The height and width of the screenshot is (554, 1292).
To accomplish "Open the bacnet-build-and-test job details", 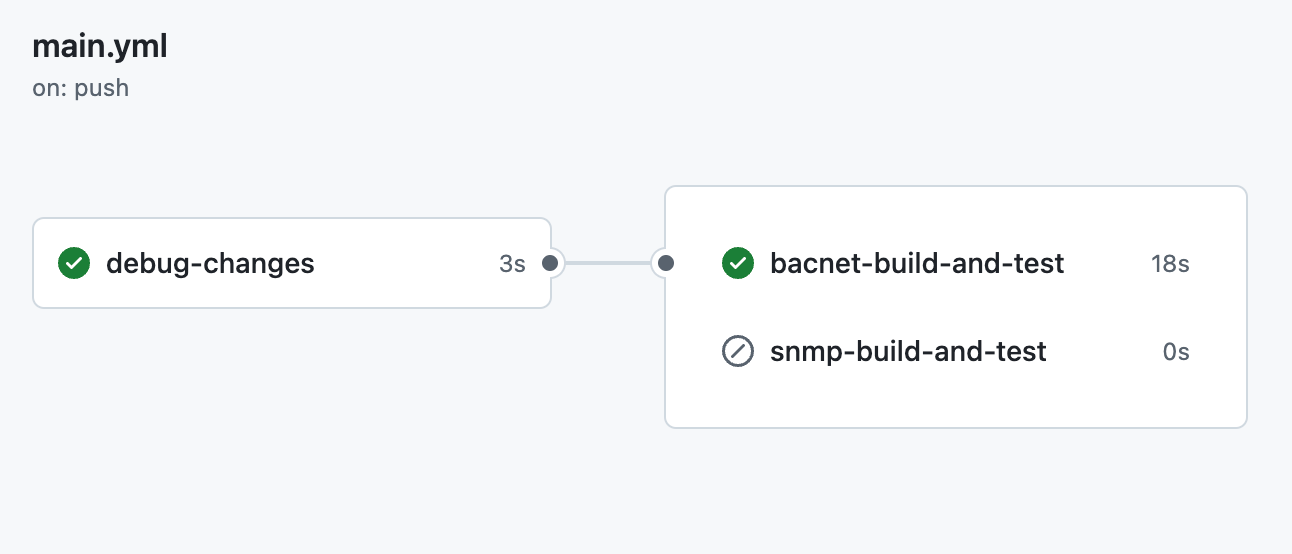I will coord(917,263).
